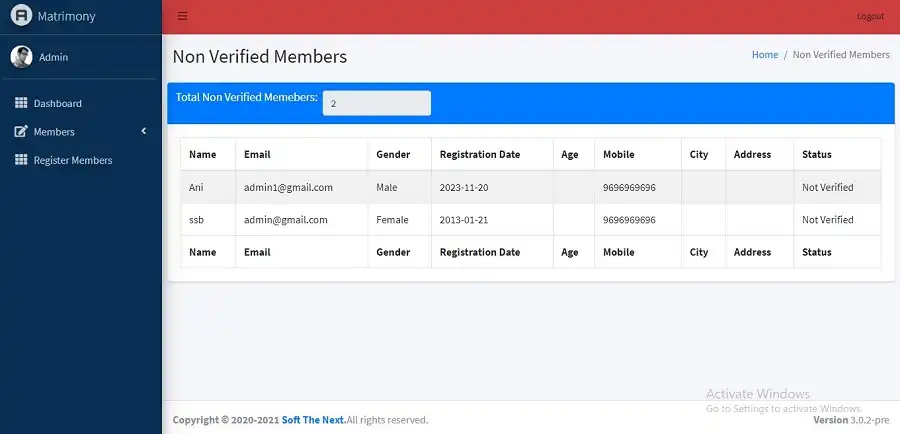
Task: Click the Members edit icon in sidebar
Action: [x=21, y=132]
